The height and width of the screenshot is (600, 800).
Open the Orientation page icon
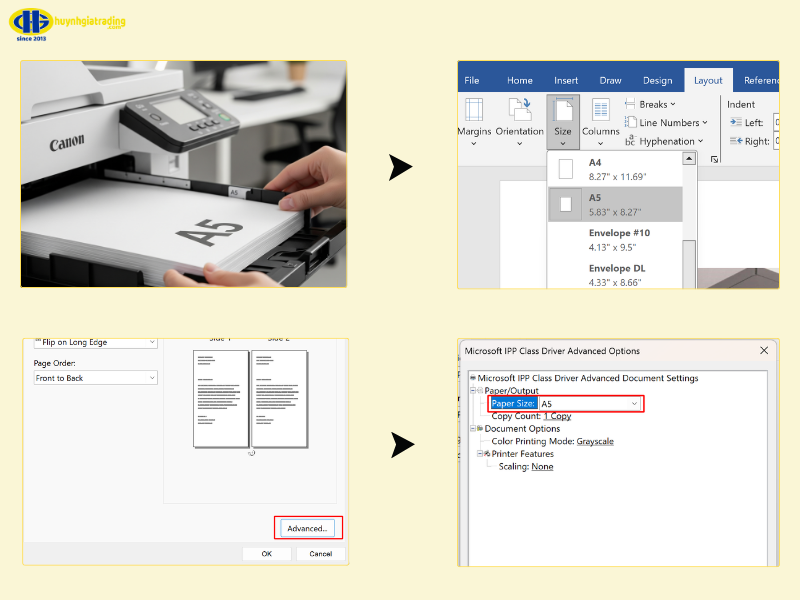click(520, 110)
